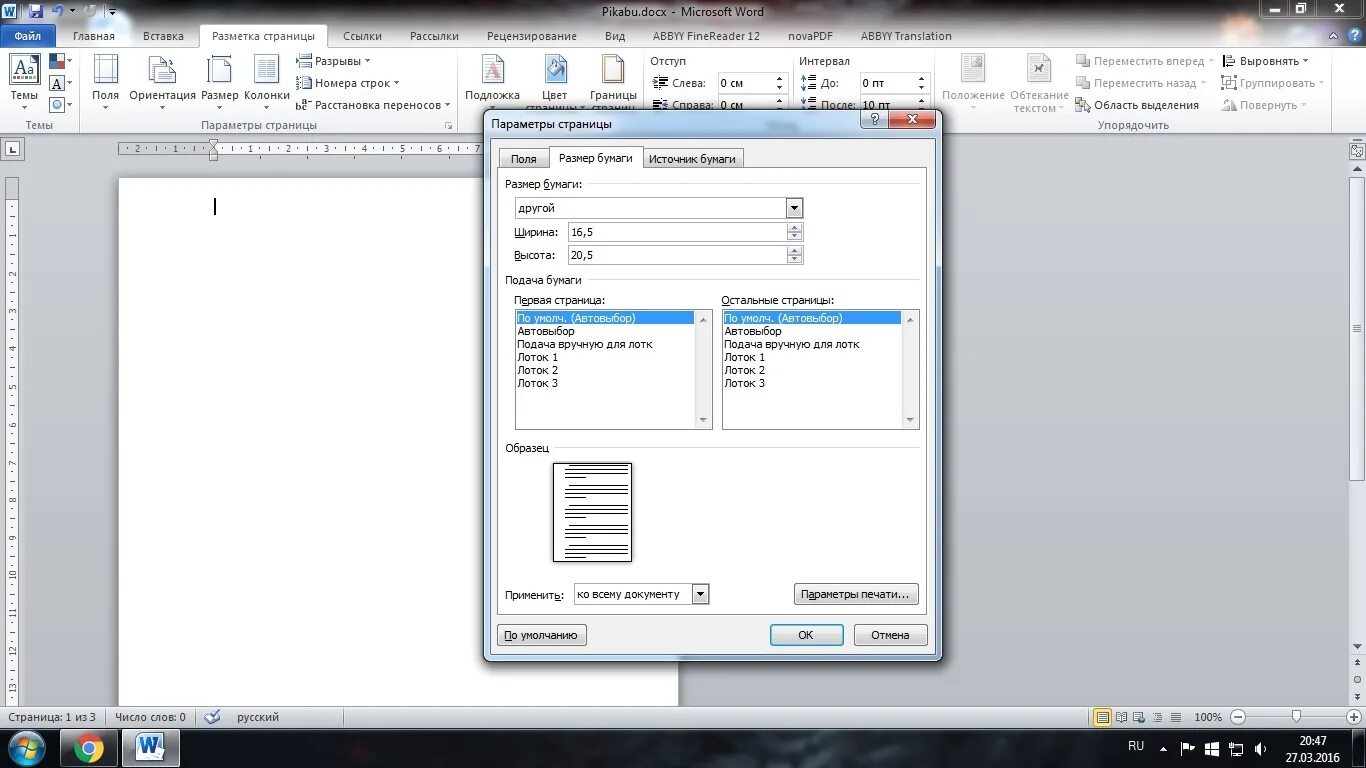The image size is (1366, 768).
Task: Adjust indent Слева spinner in ribbon
Action: (780, 83)
